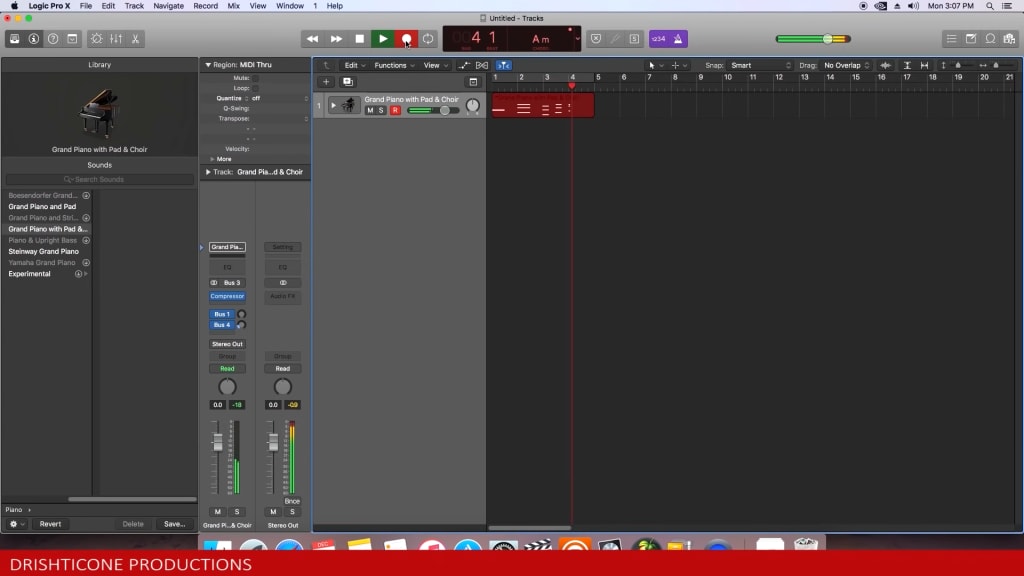Open the Quantize off dropdown
Screen dimensions: 1024x576
pyautogui.click(x=280, y=98)
